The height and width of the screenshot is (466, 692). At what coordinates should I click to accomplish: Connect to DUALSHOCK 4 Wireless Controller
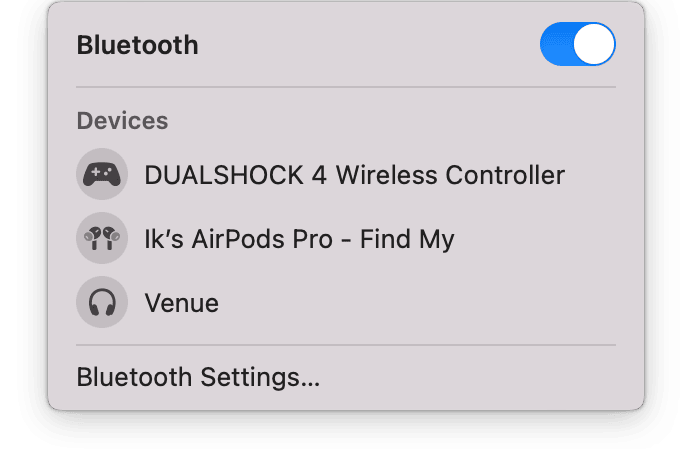coord(346,174)
